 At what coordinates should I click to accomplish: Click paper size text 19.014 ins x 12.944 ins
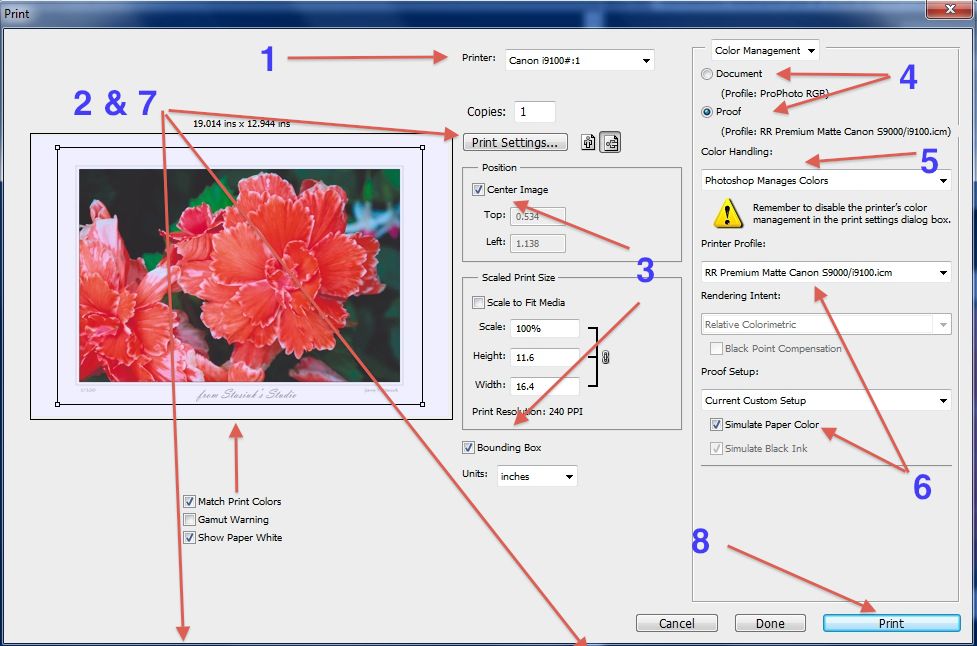coord(242,124)
